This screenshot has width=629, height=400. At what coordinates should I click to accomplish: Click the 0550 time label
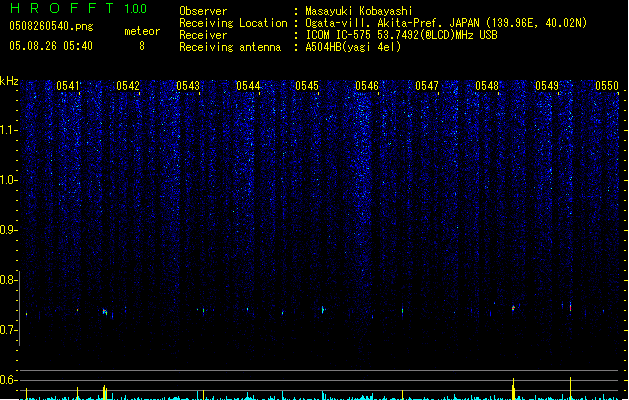607,86
